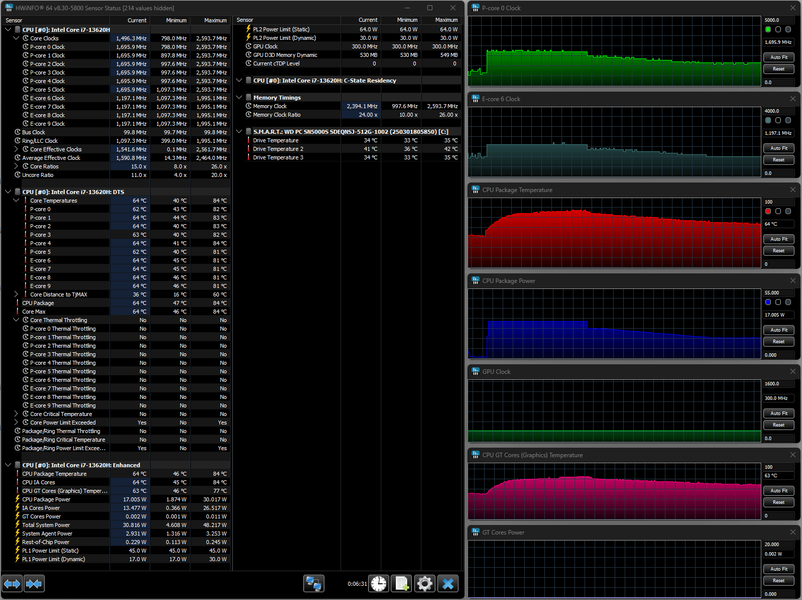Click the log file start icon
Viewport: 802px width, 600px height.
tap(402, 583)
